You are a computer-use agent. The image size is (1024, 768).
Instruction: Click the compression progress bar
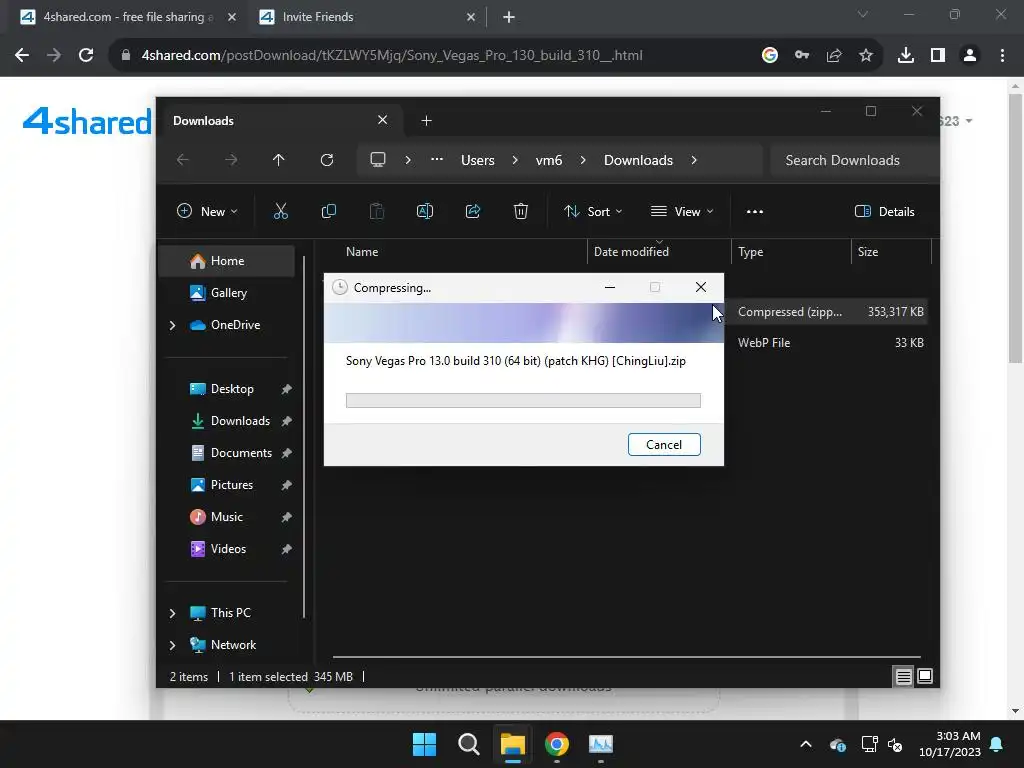tap(523, 400)
